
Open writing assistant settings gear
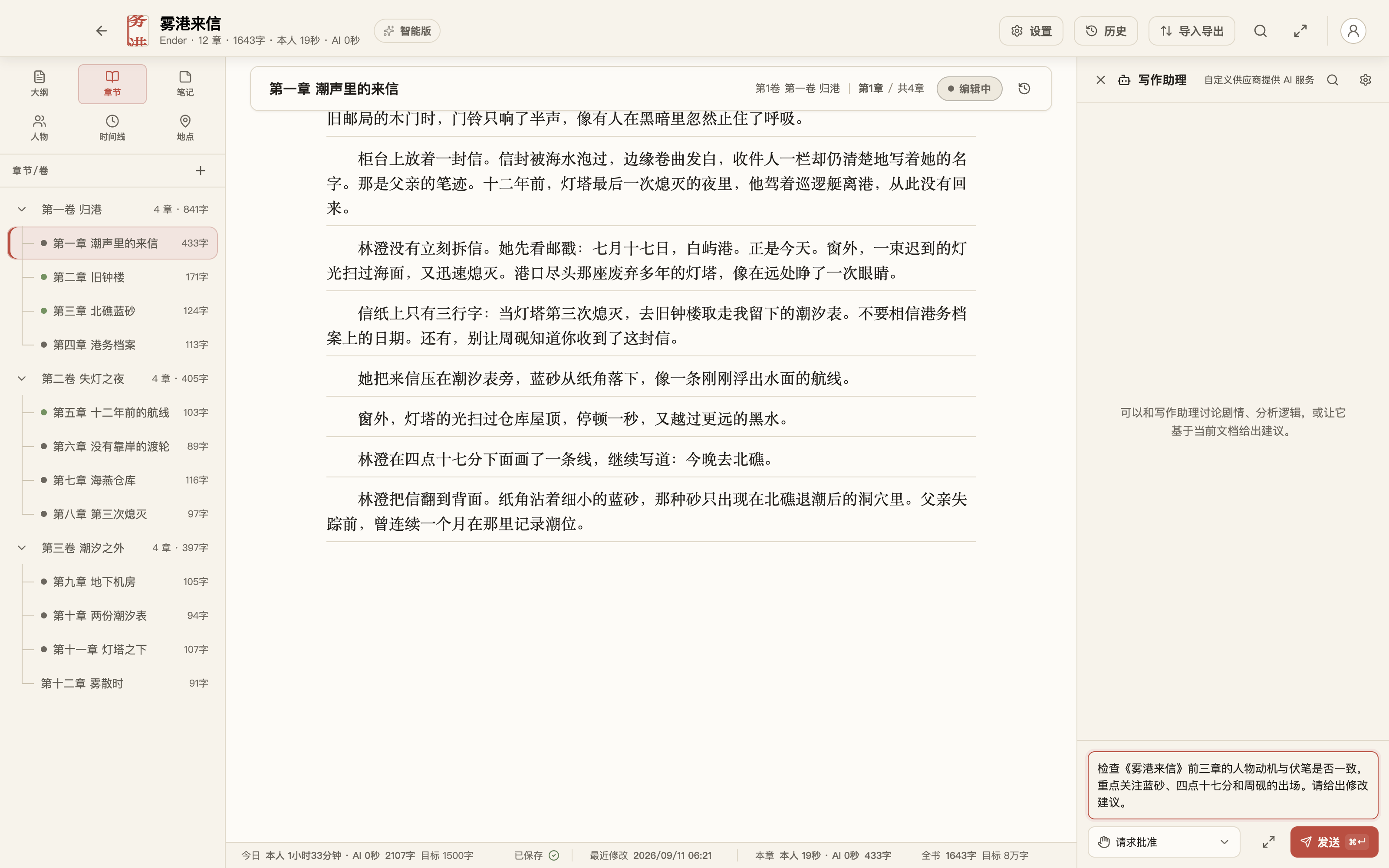tap(1366, 80)
